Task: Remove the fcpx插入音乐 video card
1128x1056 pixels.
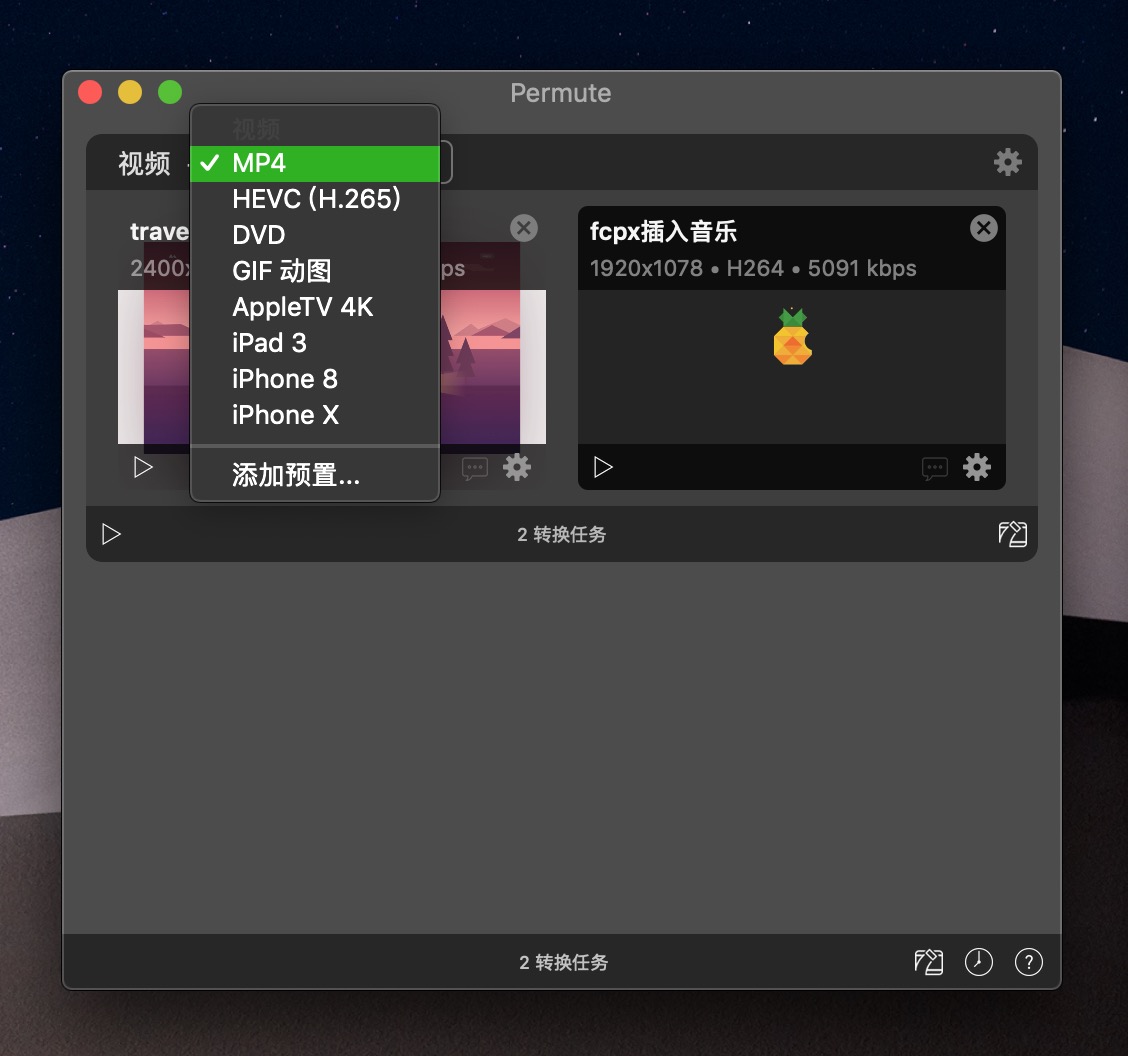Action: point(983,228)
